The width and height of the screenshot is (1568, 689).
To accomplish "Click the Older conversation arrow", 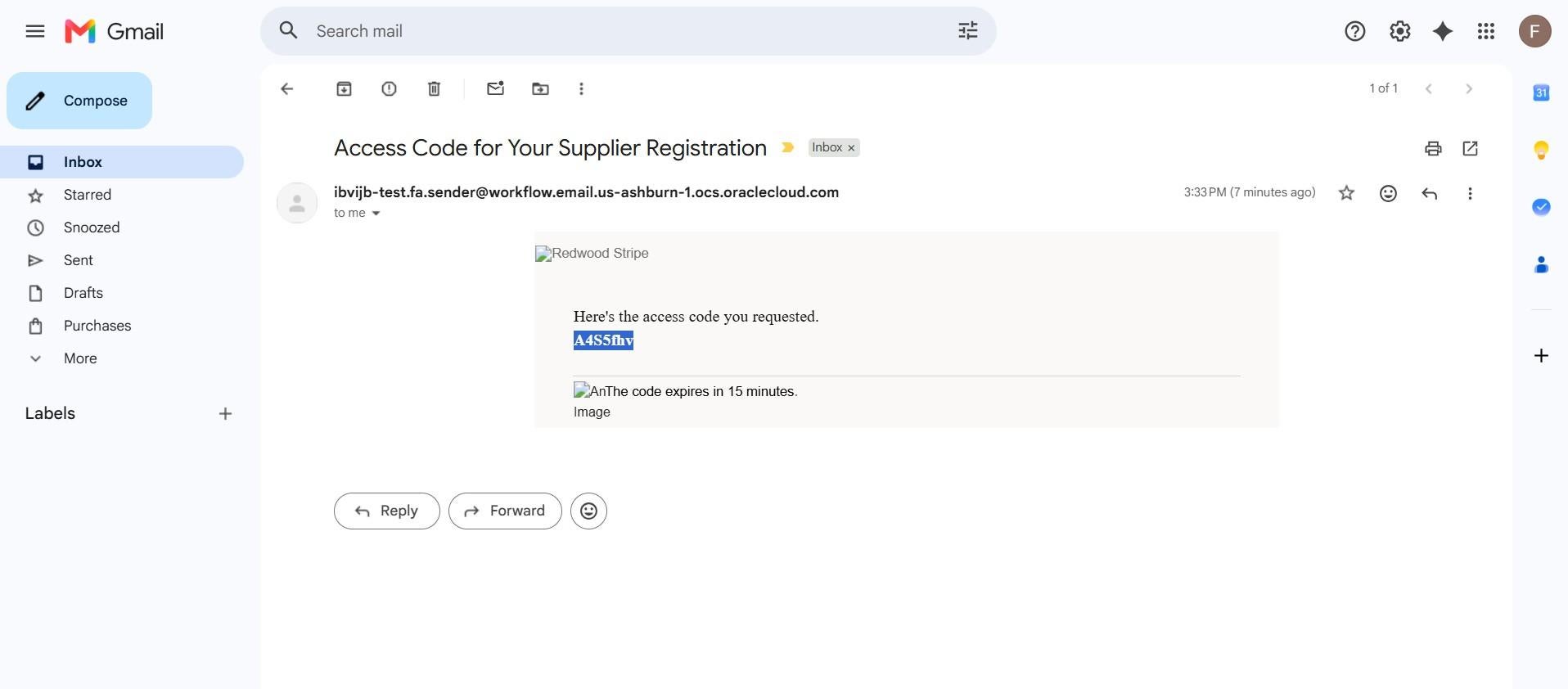I will (1468, 88).
